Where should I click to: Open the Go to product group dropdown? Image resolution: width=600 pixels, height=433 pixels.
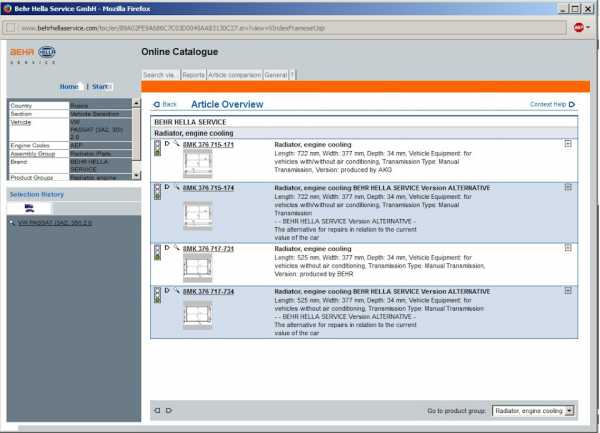pyautogui.click(x=534, y=410)
